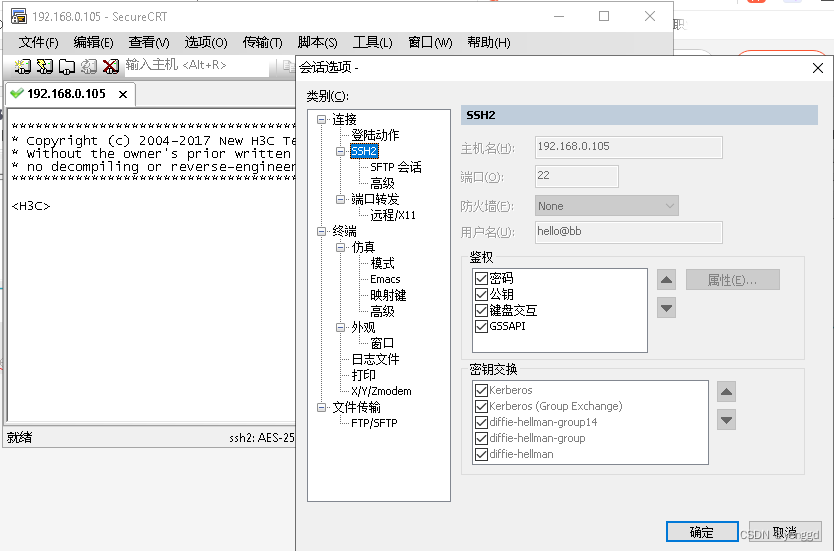Select 远程/X11 in category tree
Viewport: 834px width, 551px height.
393,215
